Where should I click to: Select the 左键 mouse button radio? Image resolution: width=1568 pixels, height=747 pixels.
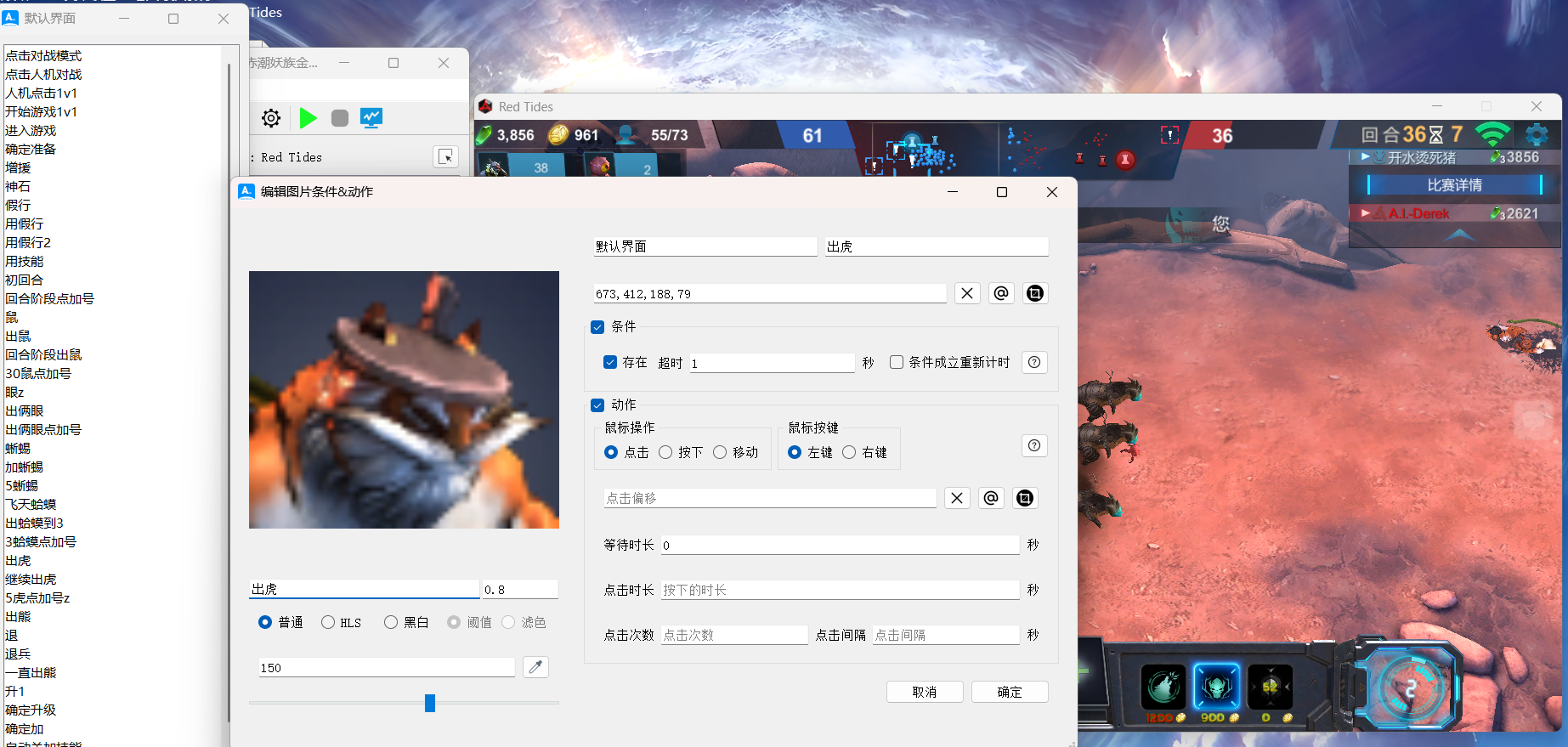(795, 452)
